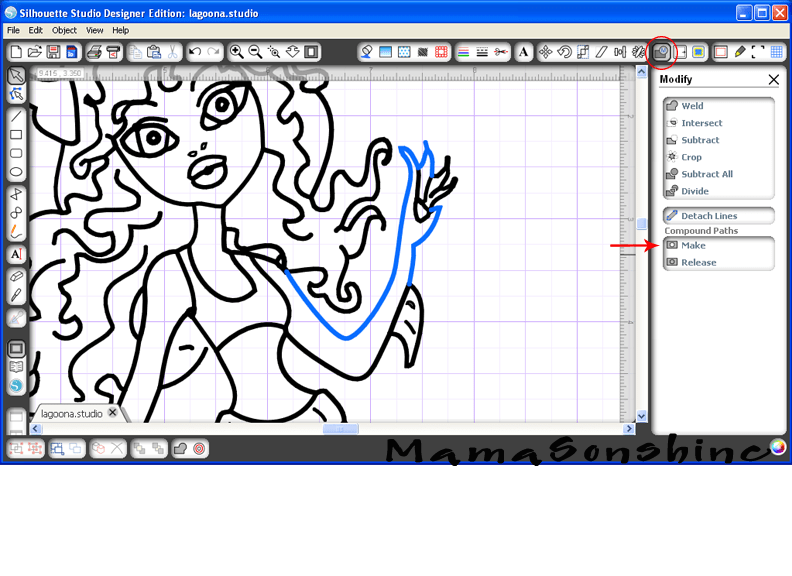Click the Zoom In magnifier icon
This screenshot has height=576, width=792.
pos(237,52)
